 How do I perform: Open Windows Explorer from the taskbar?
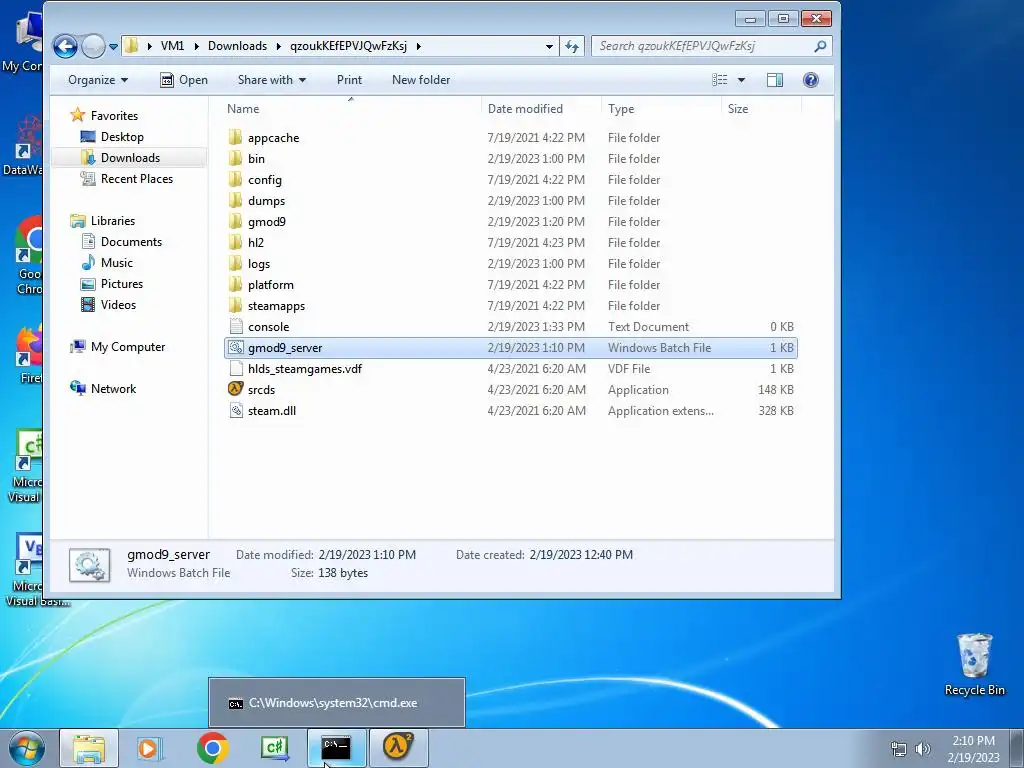89,748
